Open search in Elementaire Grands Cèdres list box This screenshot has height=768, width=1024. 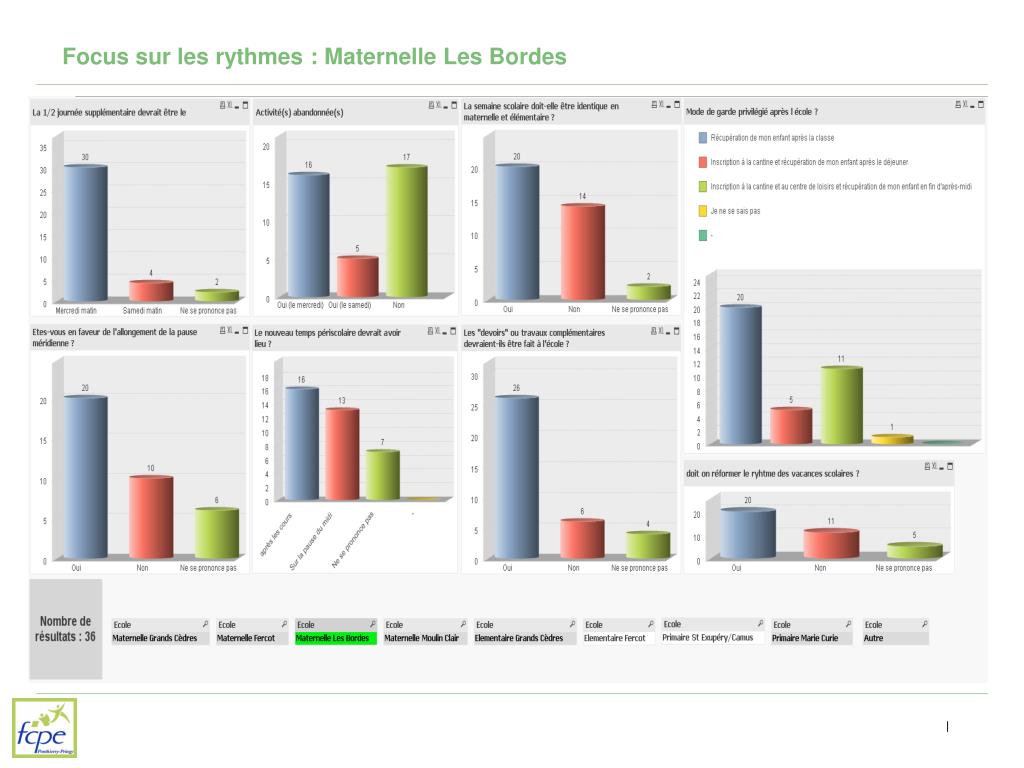(572, 624)
